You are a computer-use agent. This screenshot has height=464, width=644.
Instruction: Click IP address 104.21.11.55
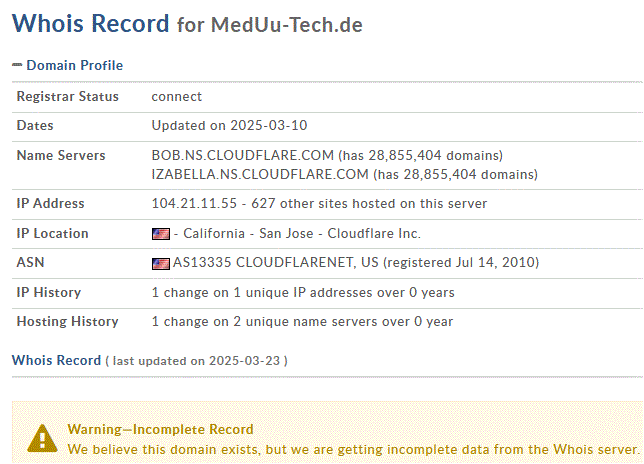(194, 203)
